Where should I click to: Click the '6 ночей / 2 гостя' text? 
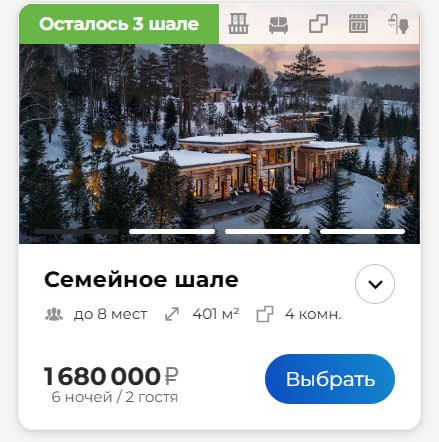click(115, 397)
